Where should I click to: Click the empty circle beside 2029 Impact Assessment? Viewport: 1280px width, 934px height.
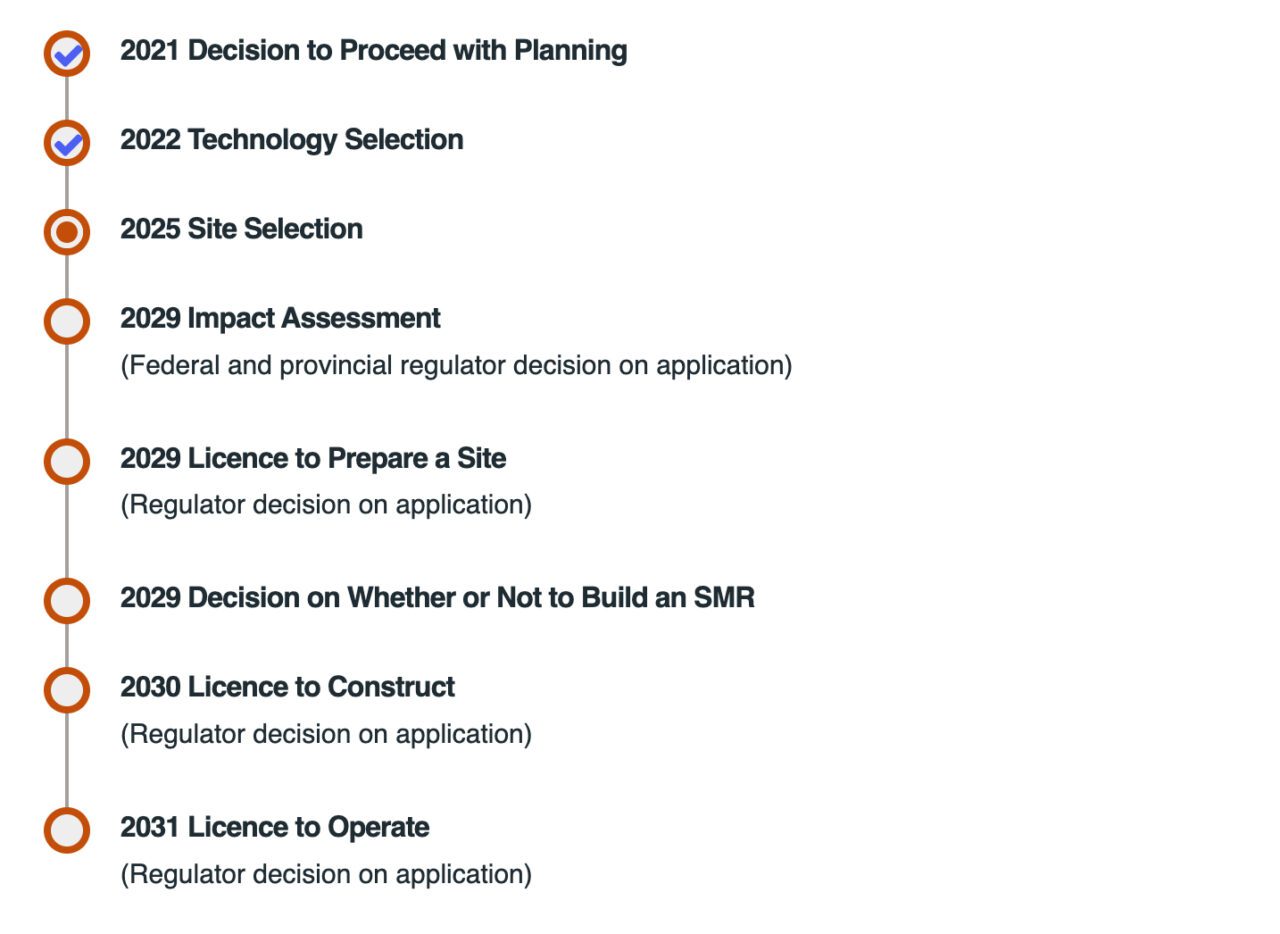[x=67, y=321]
